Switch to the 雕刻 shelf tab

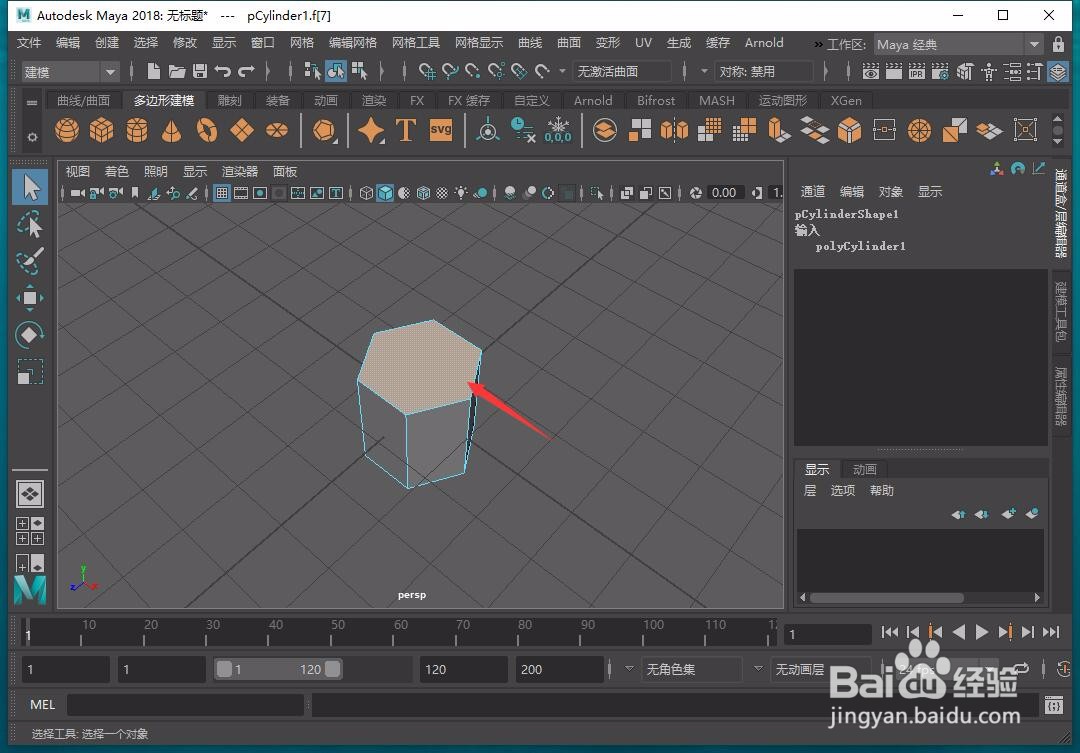click(x=229, y=101)
